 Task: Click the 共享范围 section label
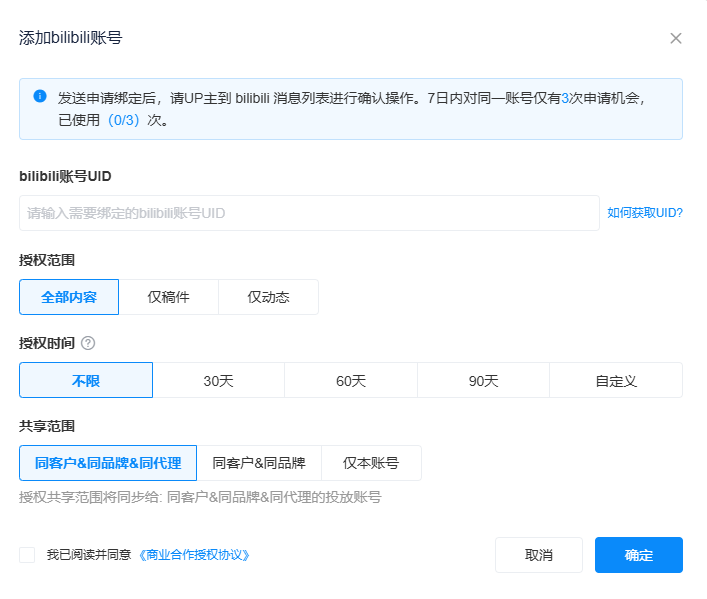(x=47, y=426)
